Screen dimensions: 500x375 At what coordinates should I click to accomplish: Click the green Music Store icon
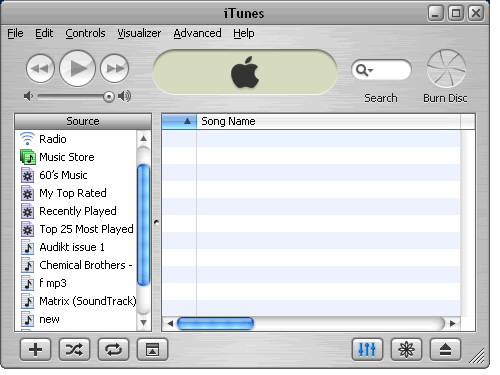coord(28,157)
